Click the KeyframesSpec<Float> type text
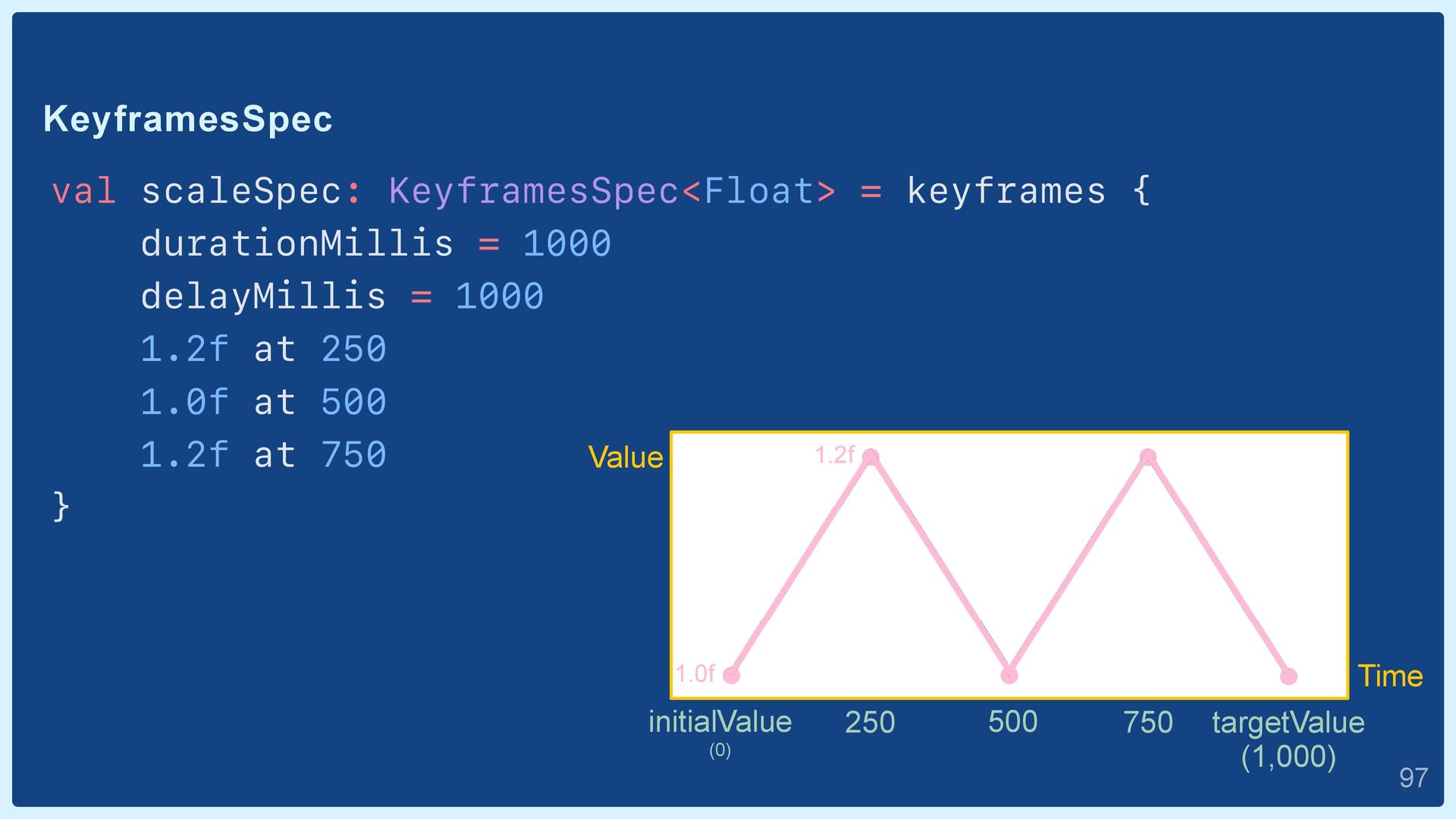The image size is (1456, 819). tap(612, 190)
